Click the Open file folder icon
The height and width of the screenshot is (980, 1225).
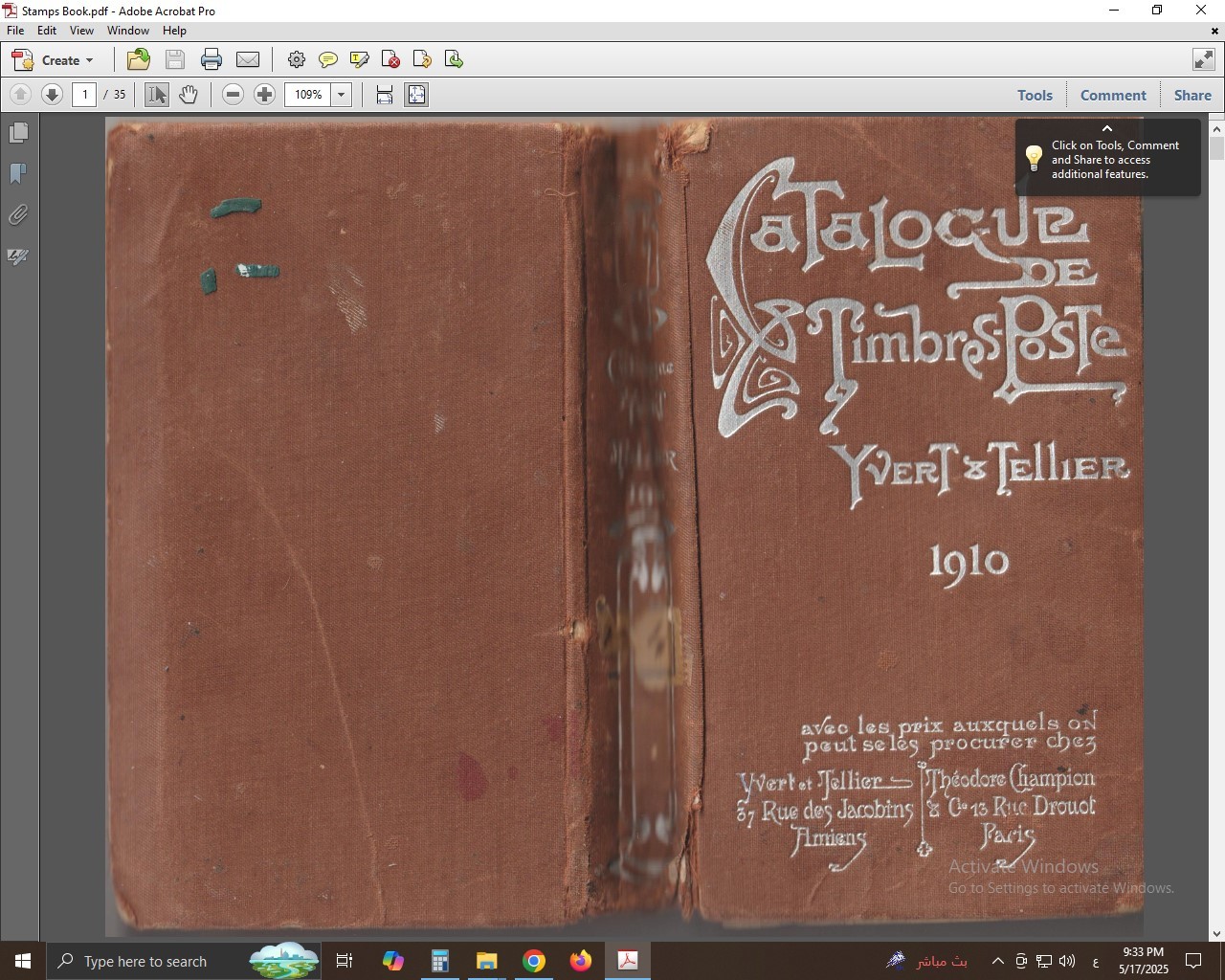click(139, 59)
